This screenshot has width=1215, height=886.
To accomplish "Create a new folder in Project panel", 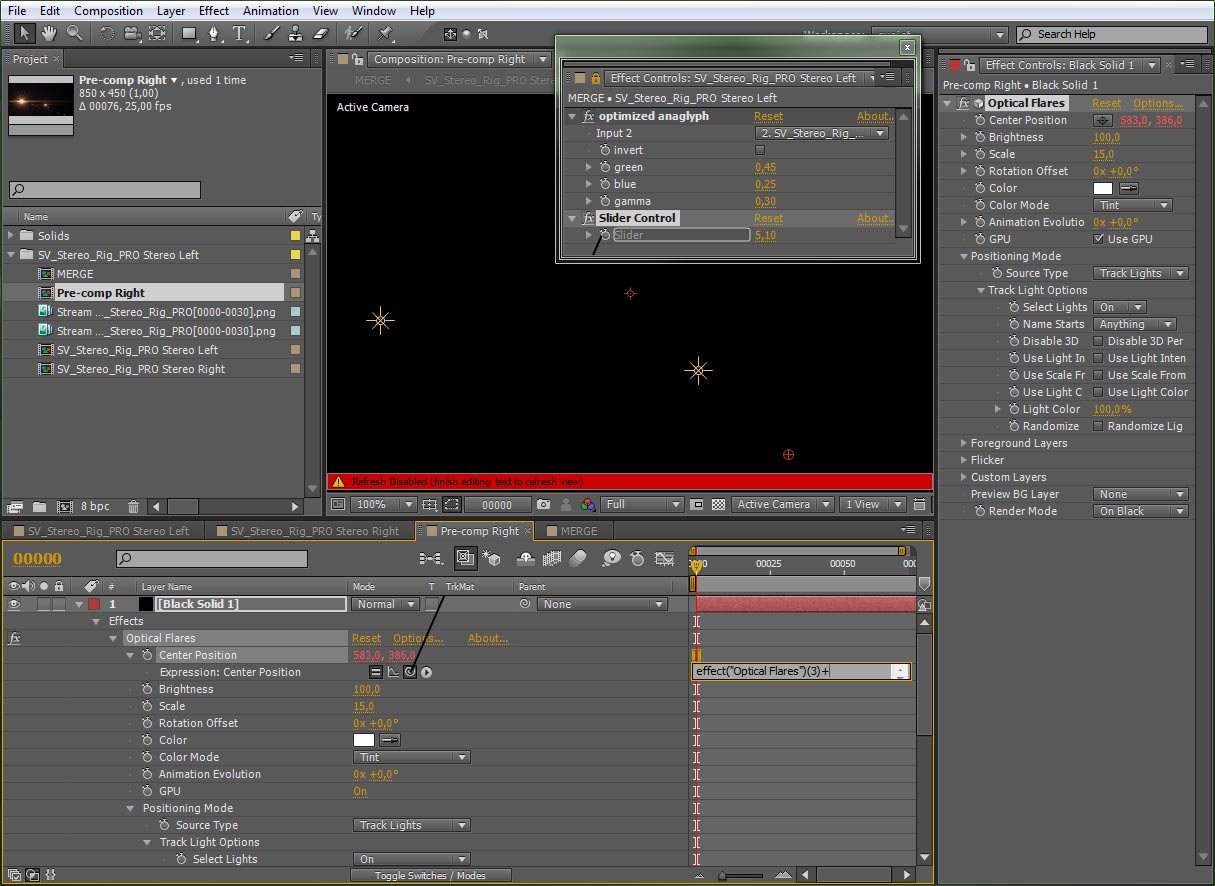I will click(x=40, y=507).
